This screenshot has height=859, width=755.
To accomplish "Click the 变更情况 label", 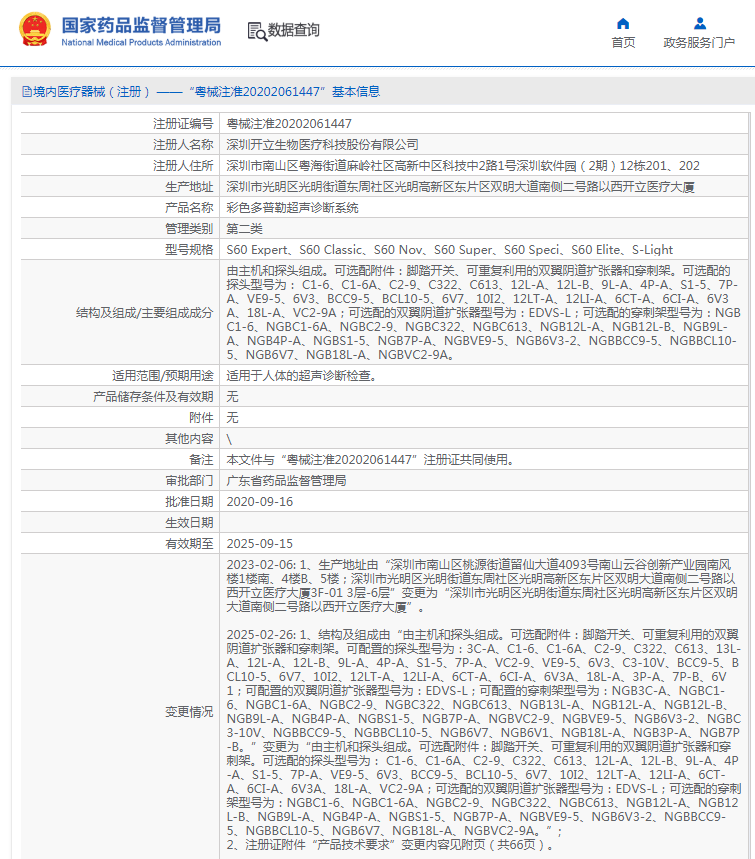I will tap(189, 712).
